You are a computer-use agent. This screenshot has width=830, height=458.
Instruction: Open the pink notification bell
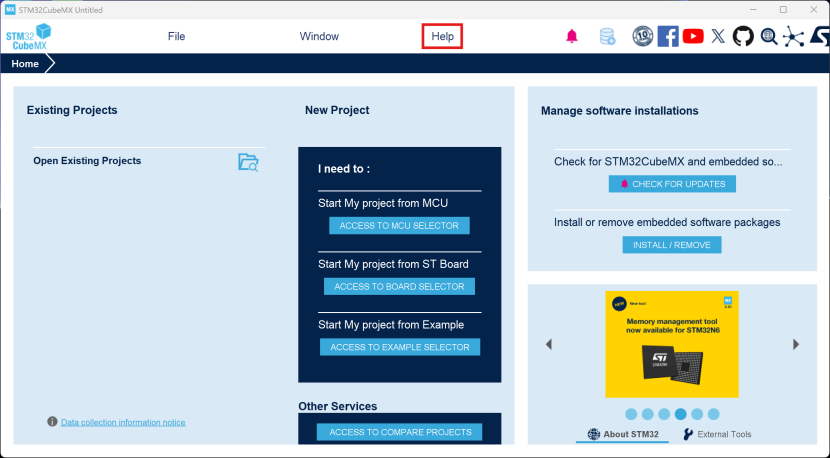[572, 36]
